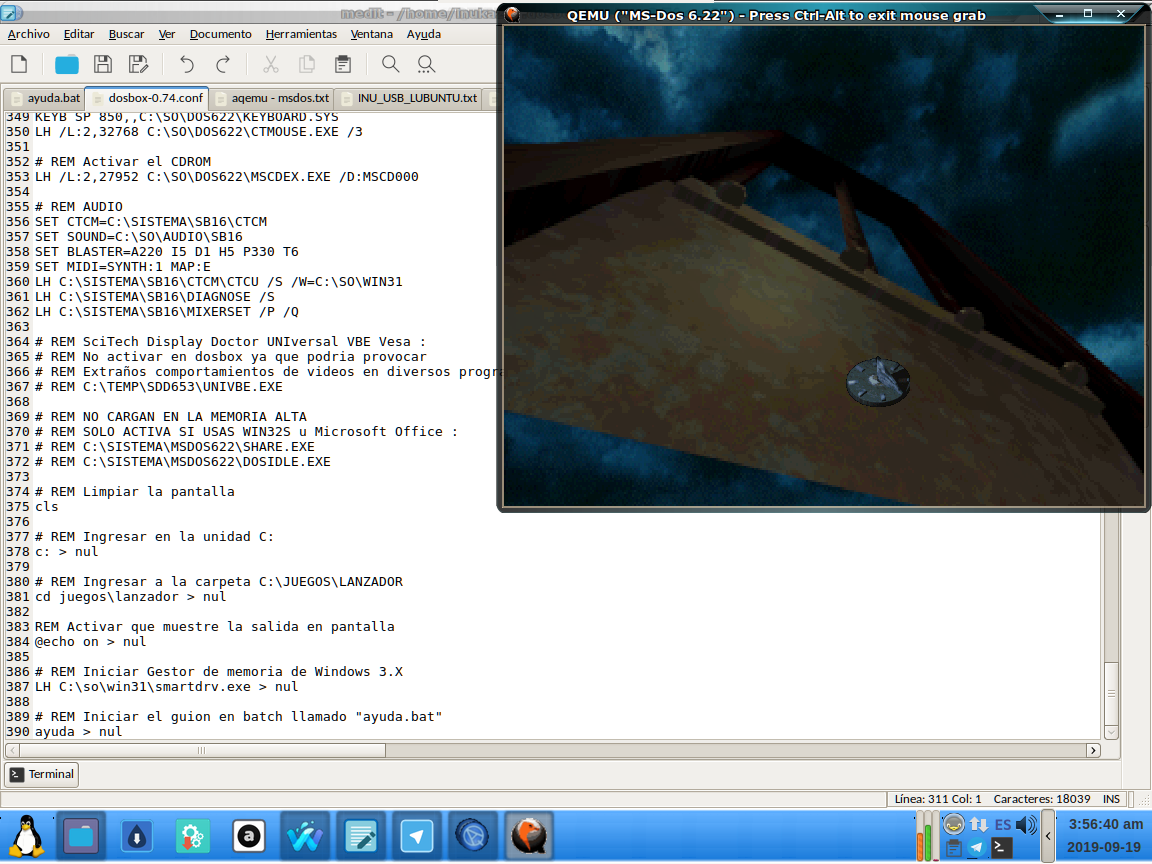Save the current document

click(x=103, y=65)
